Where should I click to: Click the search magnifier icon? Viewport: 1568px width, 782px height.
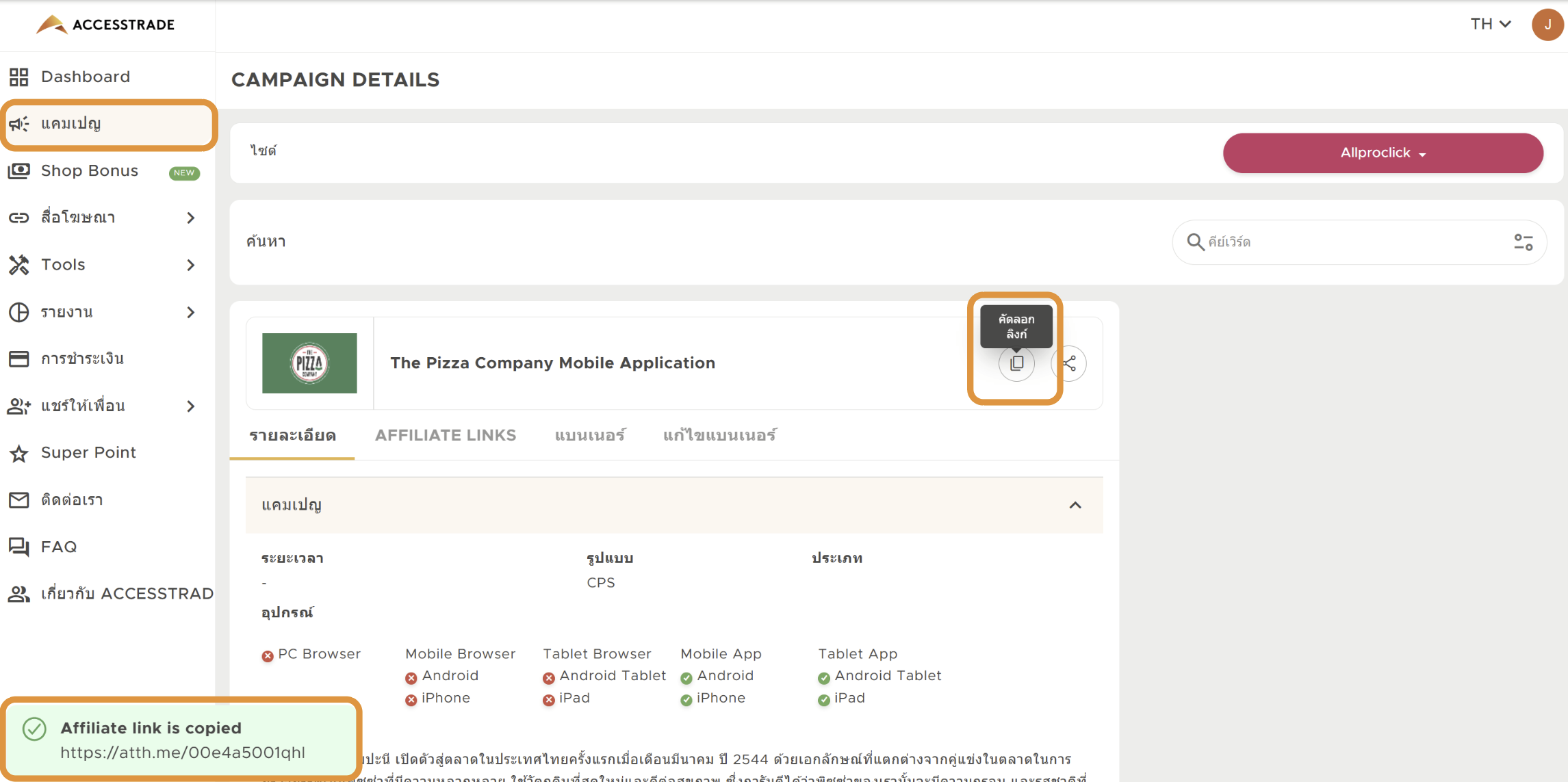[x=1195, y=242]
